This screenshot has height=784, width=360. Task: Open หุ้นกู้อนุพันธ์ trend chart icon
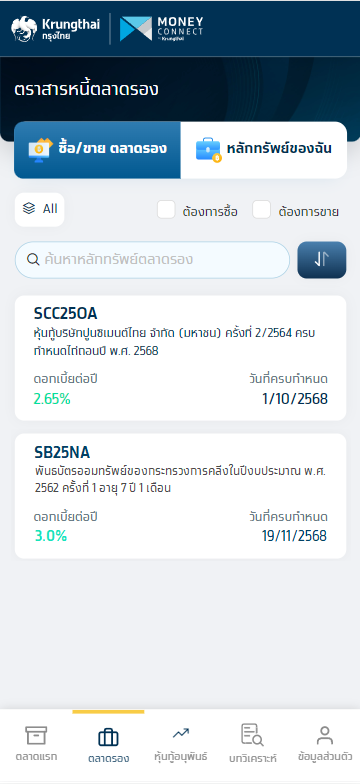click(180, 734)
